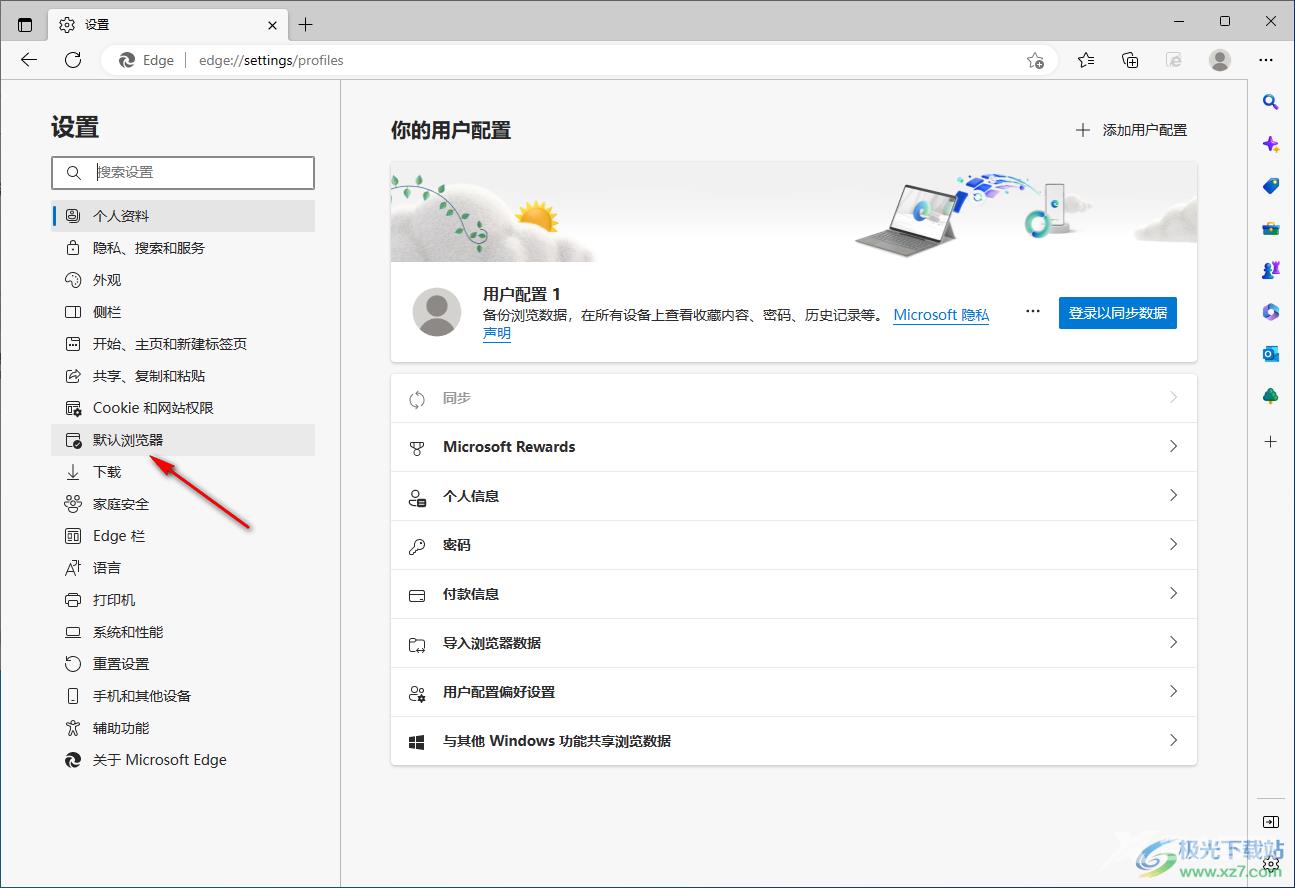Open more options ellipsis for 用户配置 1
1295x888 pixels.
[1033, 312]
